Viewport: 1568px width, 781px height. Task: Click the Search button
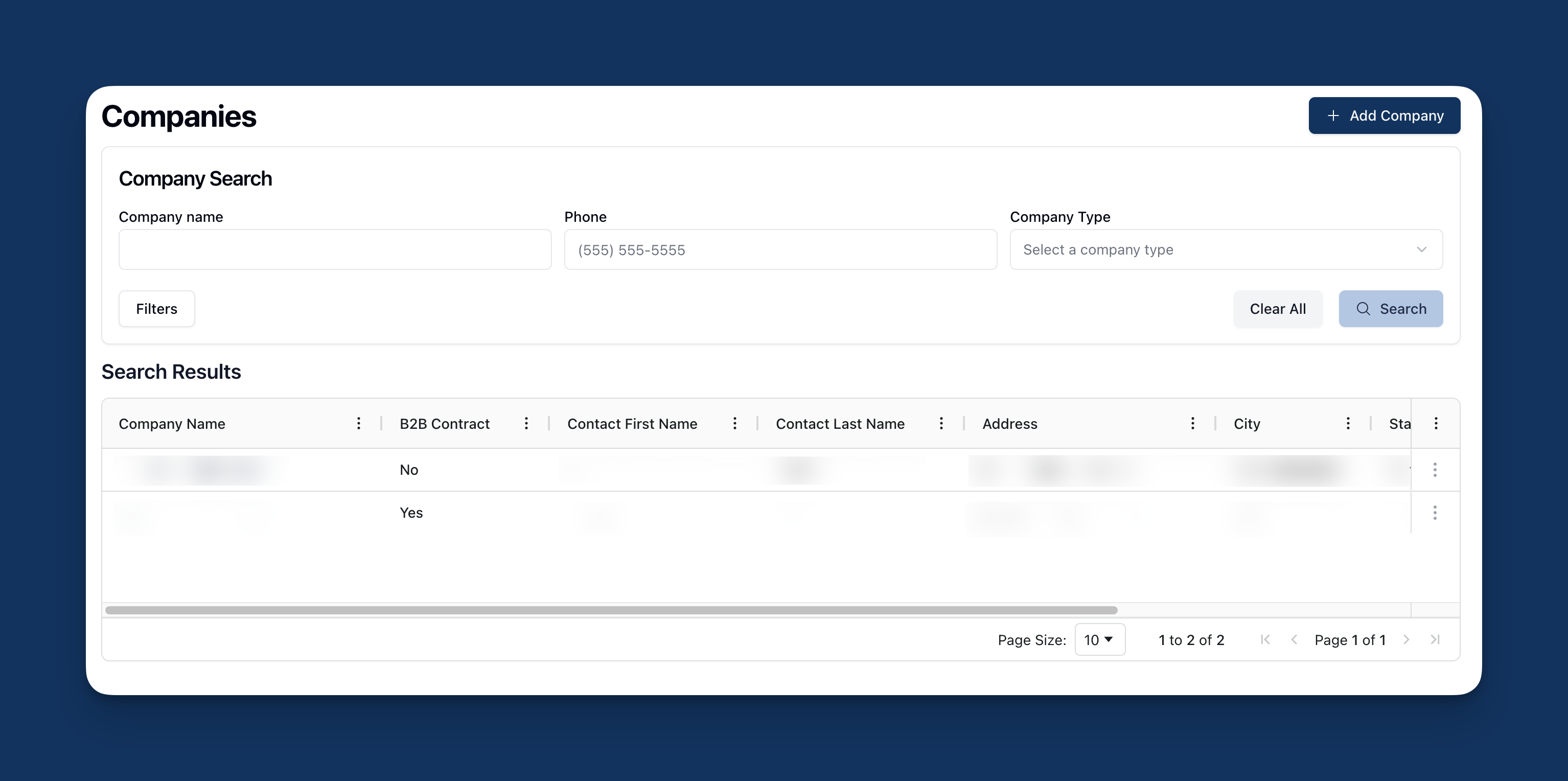pos(1390,309)
